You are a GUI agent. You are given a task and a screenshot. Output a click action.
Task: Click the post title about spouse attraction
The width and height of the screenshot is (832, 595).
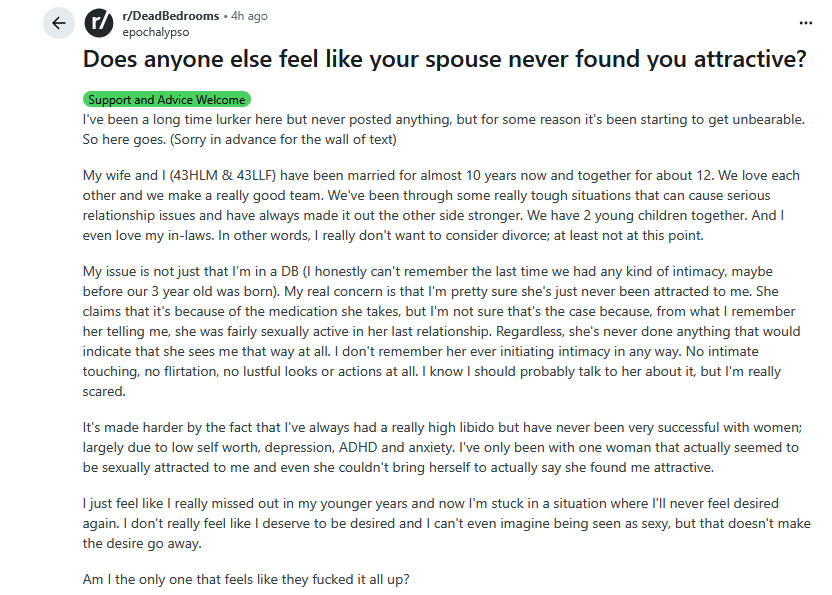(x=444, y=59)
